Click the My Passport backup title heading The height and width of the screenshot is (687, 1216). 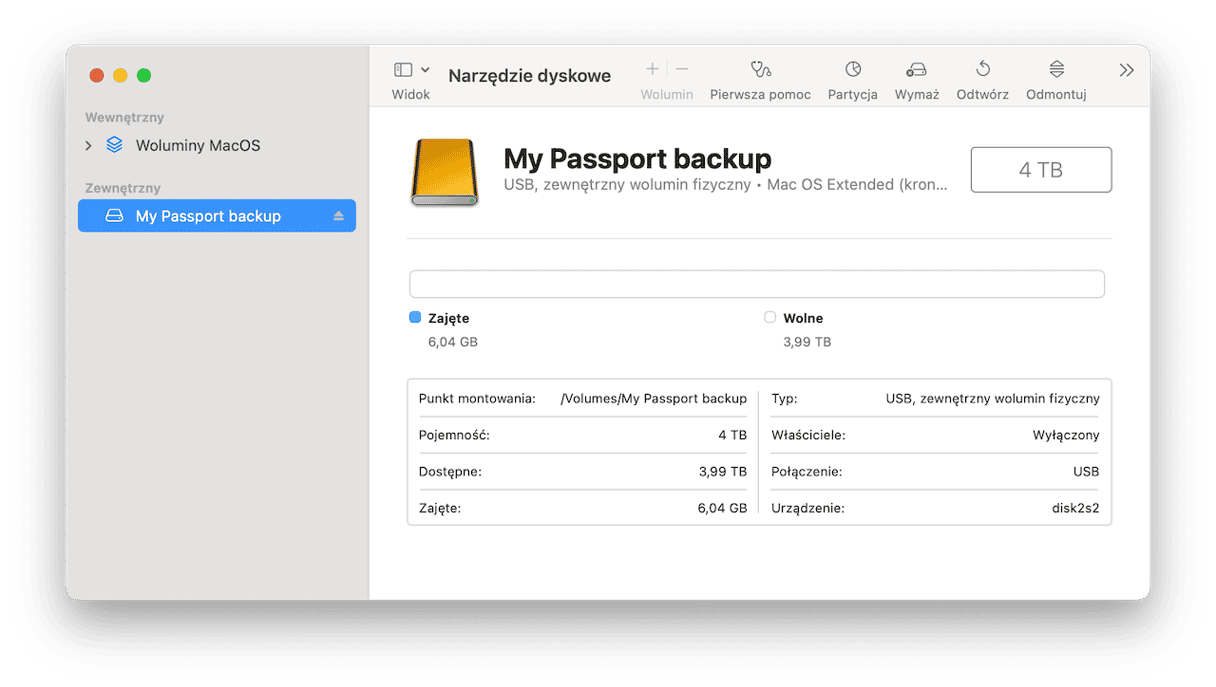pos(638,159)
